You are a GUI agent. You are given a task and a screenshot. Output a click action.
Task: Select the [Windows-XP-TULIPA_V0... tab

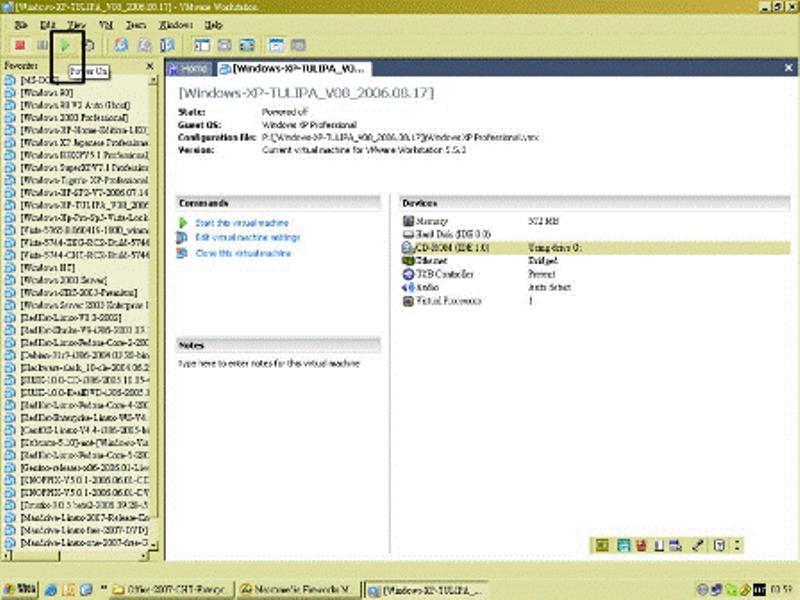[x=294, y=69]
